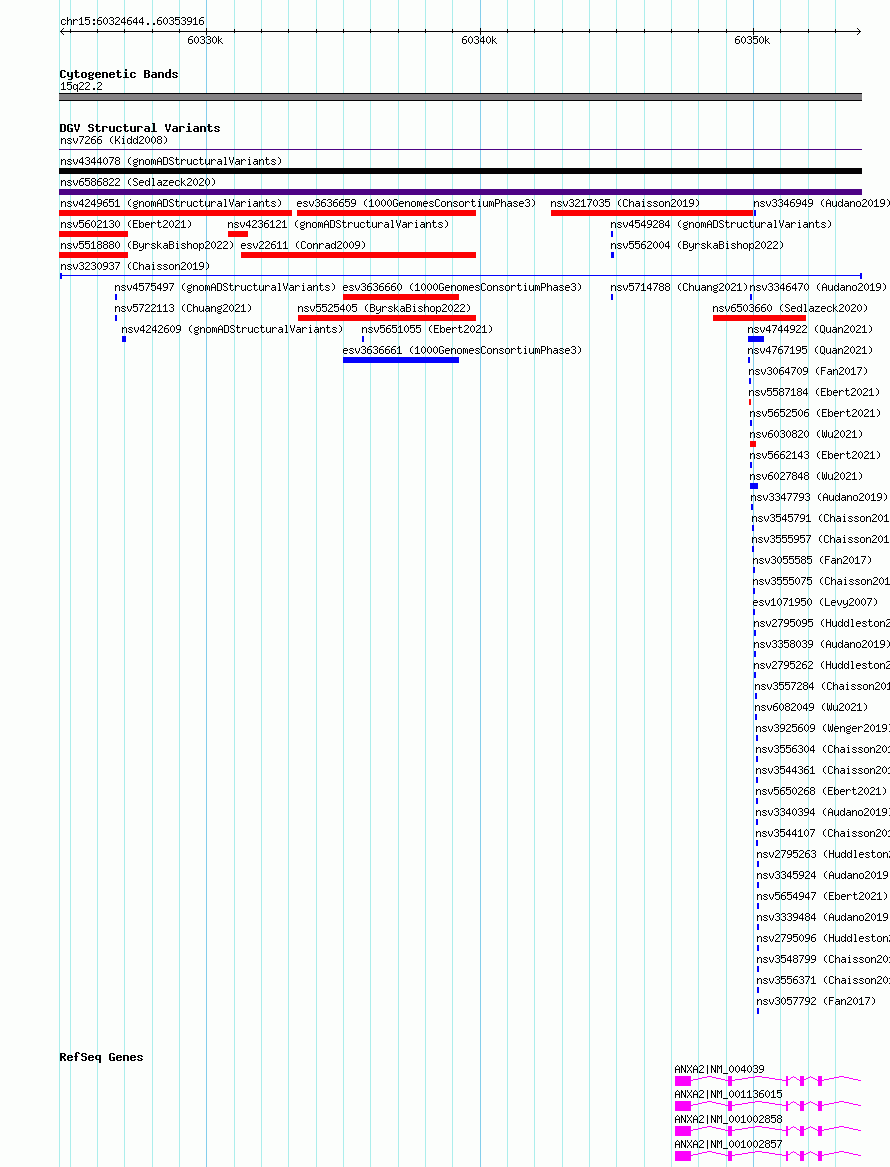Click the red bar under nsv5525405
Viewport: 890px width, 1167px height.
point(386,318)
